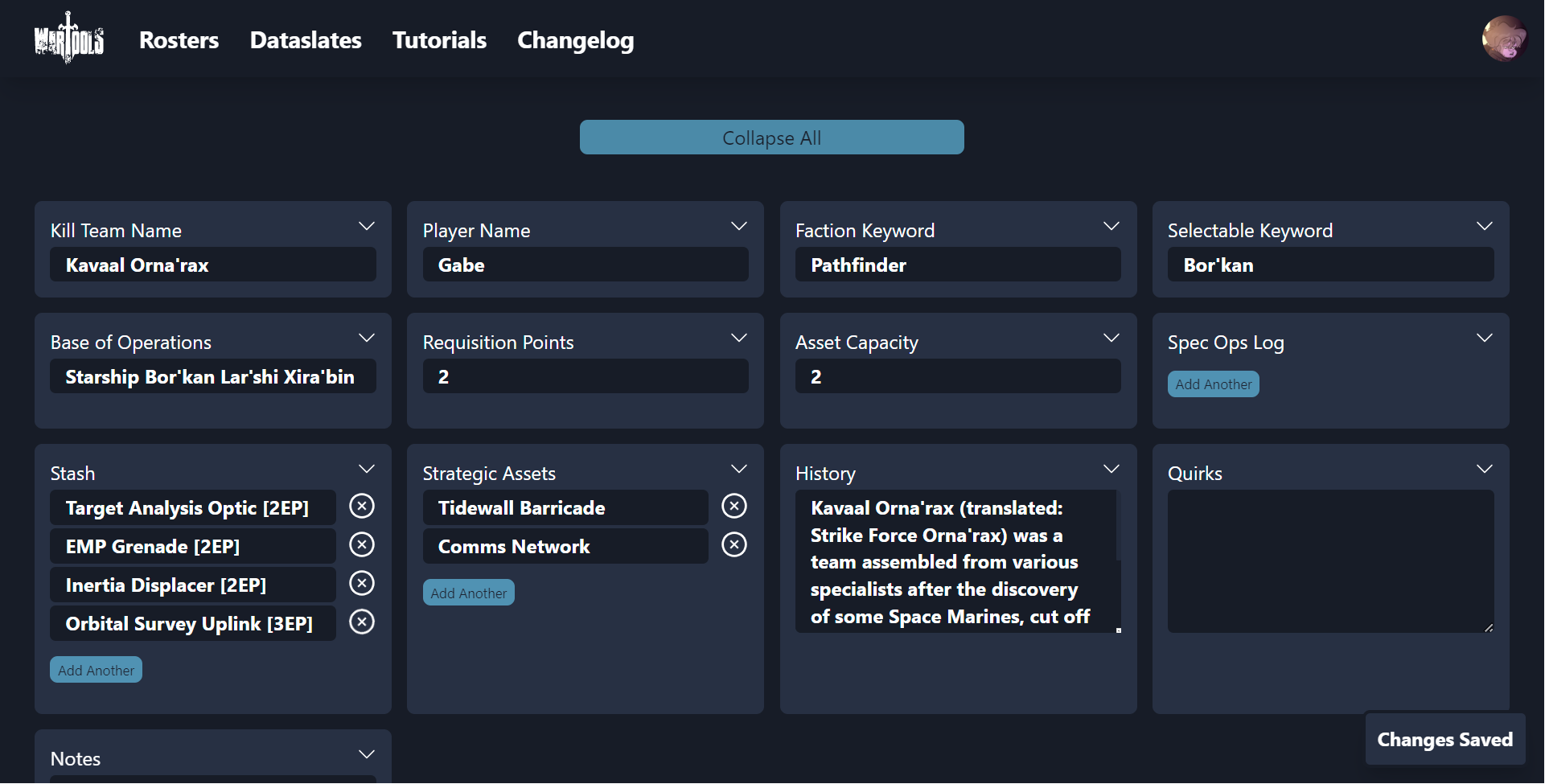This screenshot has width=1545, height=784.
Task: Collapse the Notes card
Action: (x=367, y=755)
